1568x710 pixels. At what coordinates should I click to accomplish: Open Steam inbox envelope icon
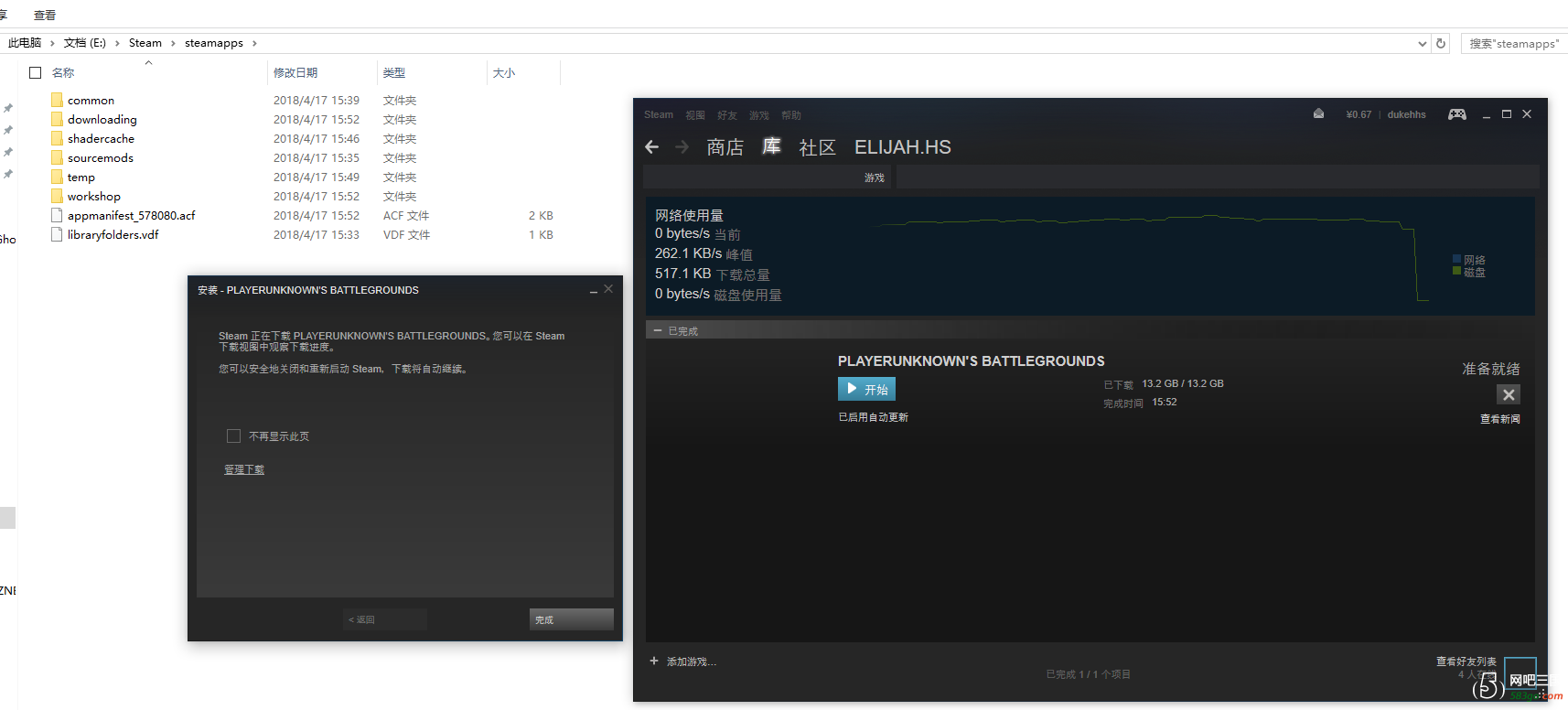point(1318,114)
